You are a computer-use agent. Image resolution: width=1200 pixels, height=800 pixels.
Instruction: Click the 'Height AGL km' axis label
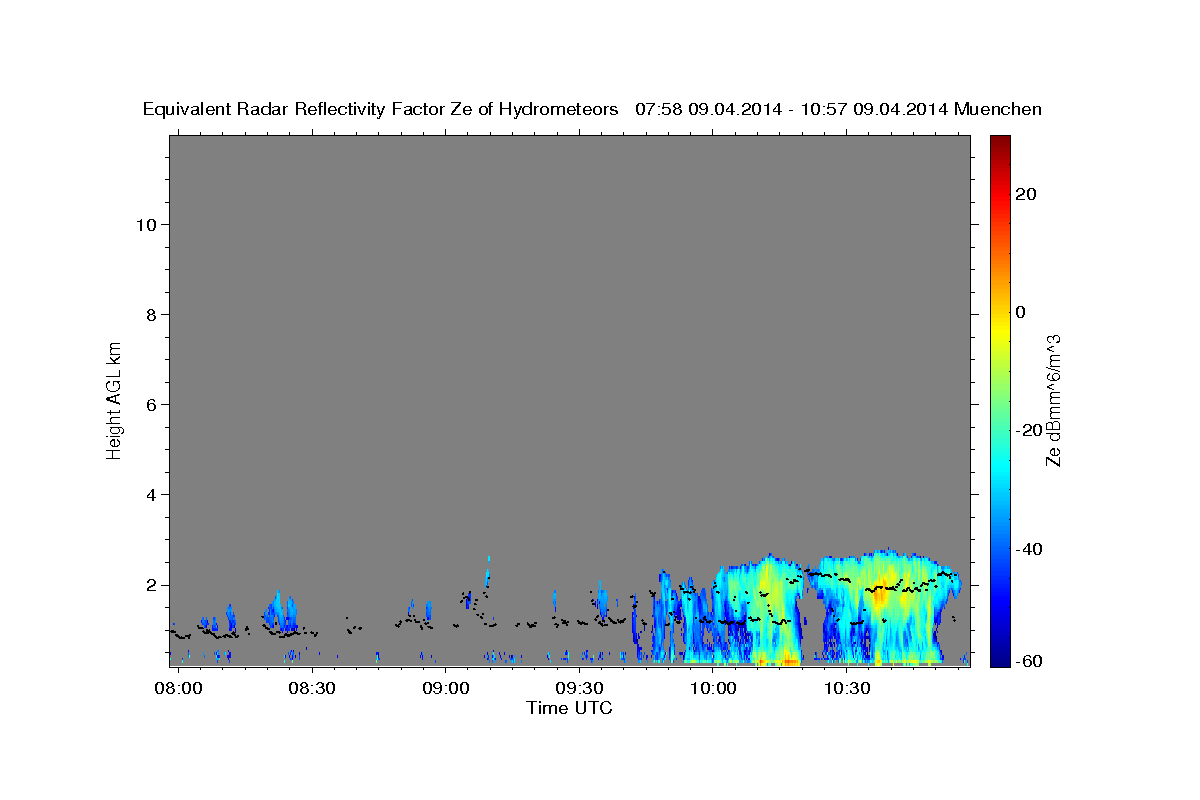(114, 399)
